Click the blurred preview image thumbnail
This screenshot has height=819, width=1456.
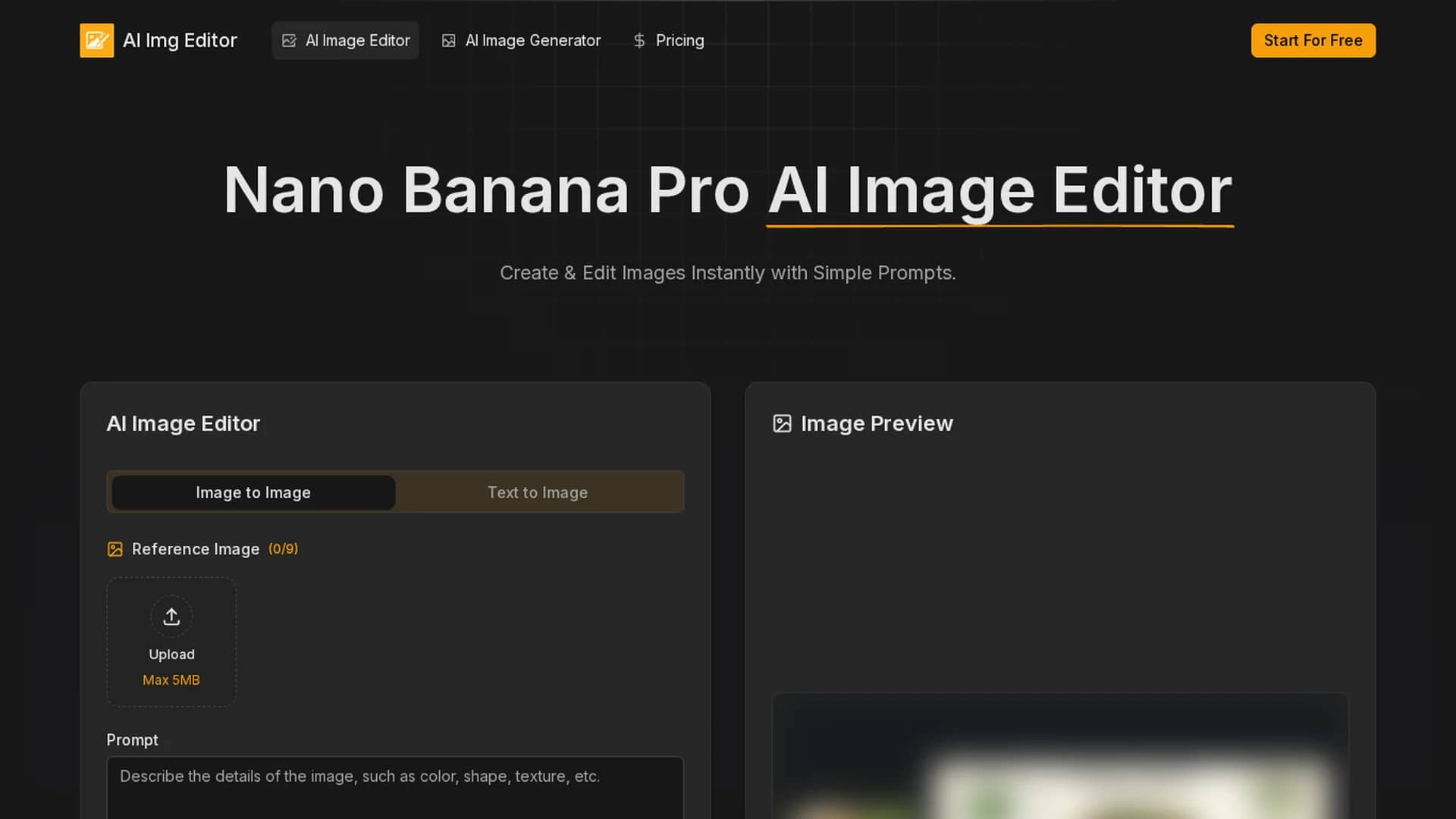1060,756
